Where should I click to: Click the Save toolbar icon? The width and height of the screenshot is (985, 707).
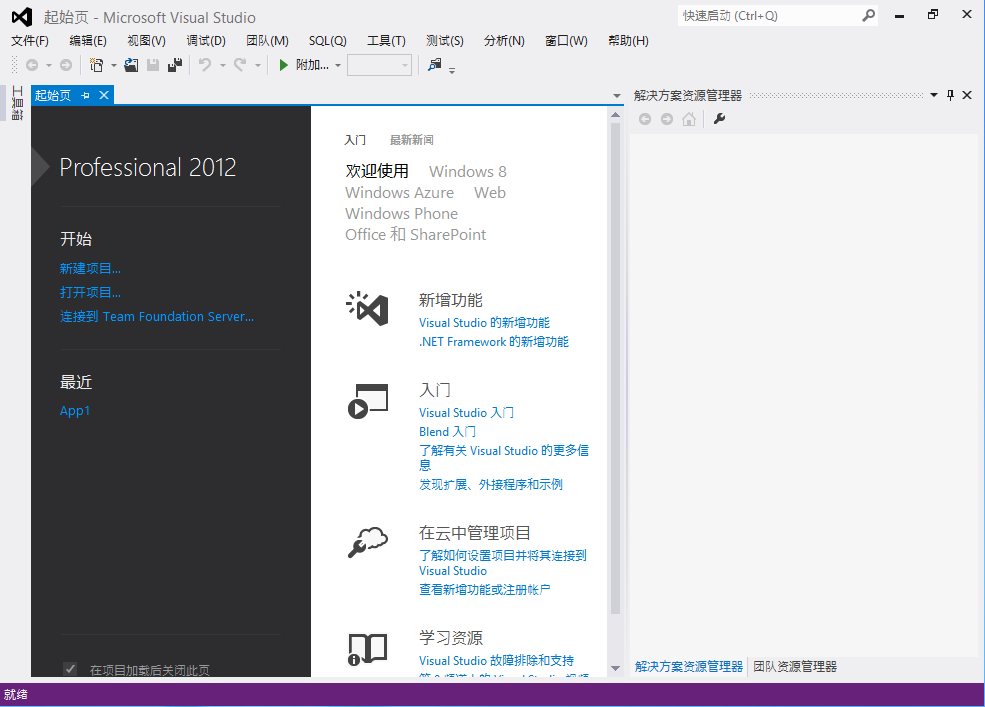click(153, 65)
